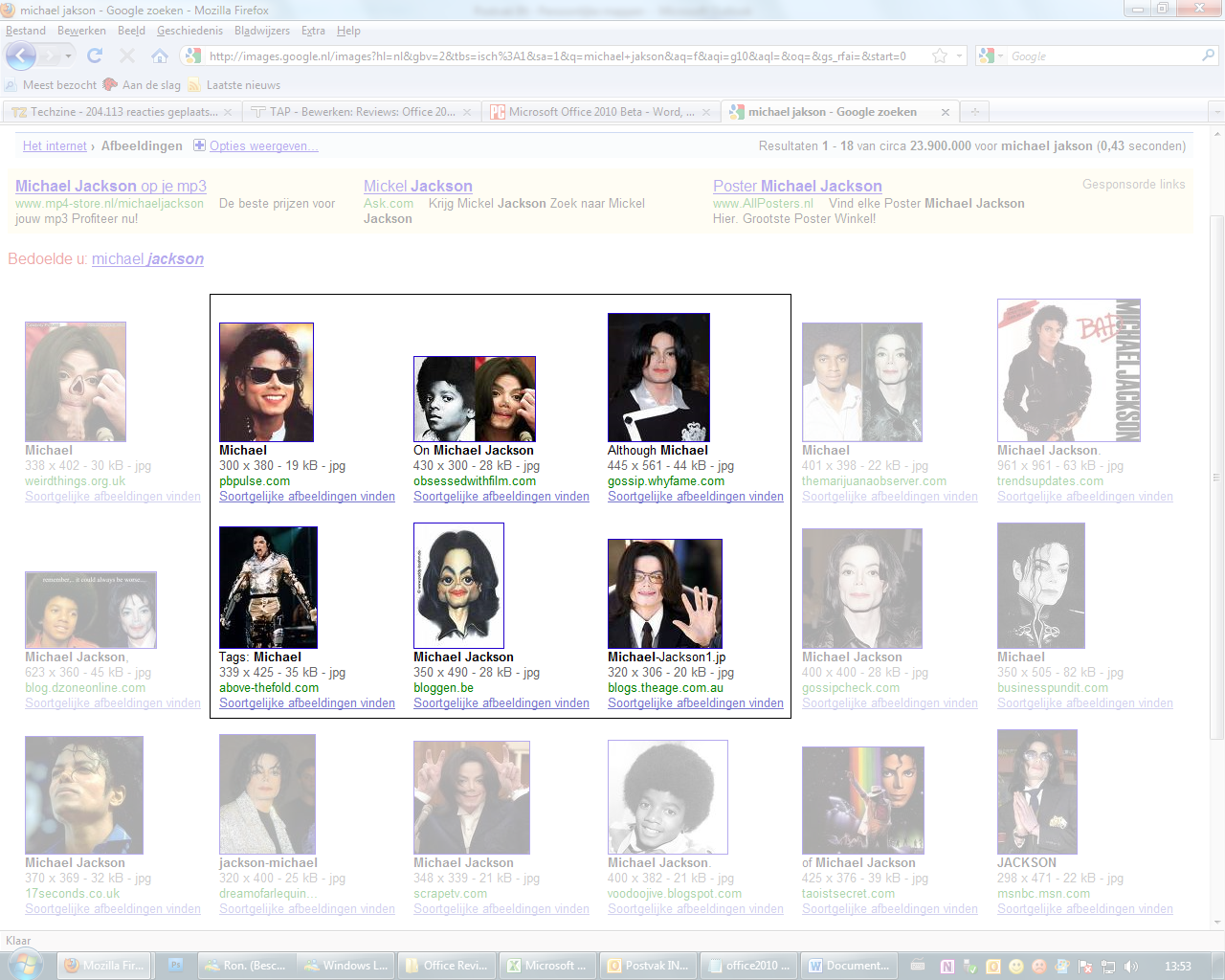Open the Office Reviews folder in taskbar
The height and width of the screenshot is (980, 1225).
[448, 966]
